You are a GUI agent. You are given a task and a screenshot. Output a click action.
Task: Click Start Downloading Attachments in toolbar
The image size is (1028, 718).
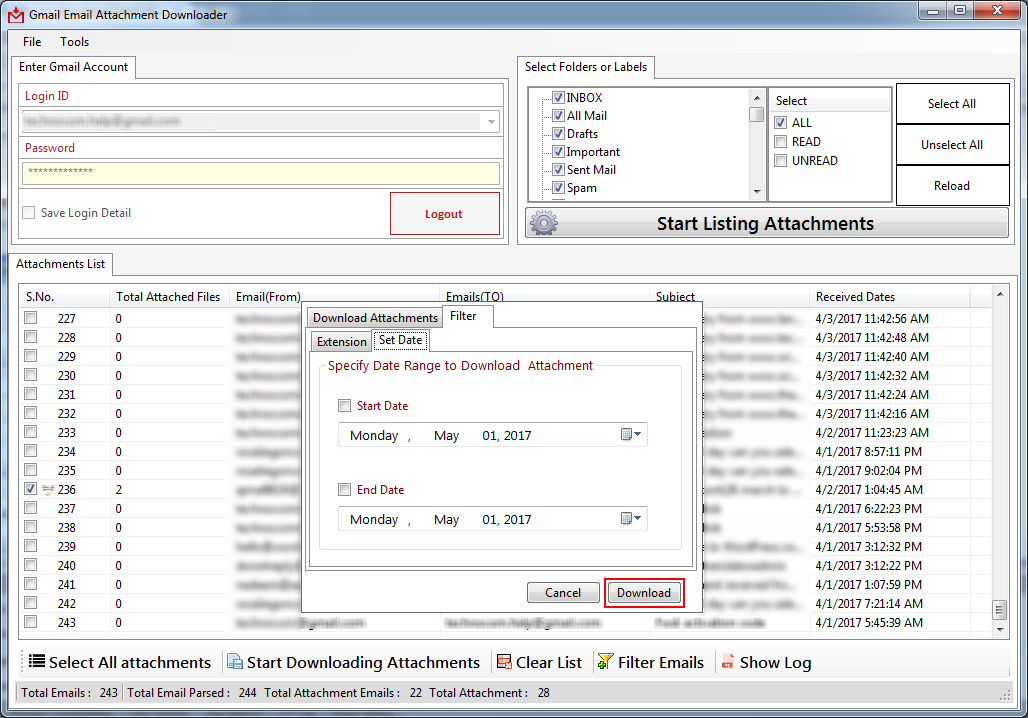tap(354, 662)
